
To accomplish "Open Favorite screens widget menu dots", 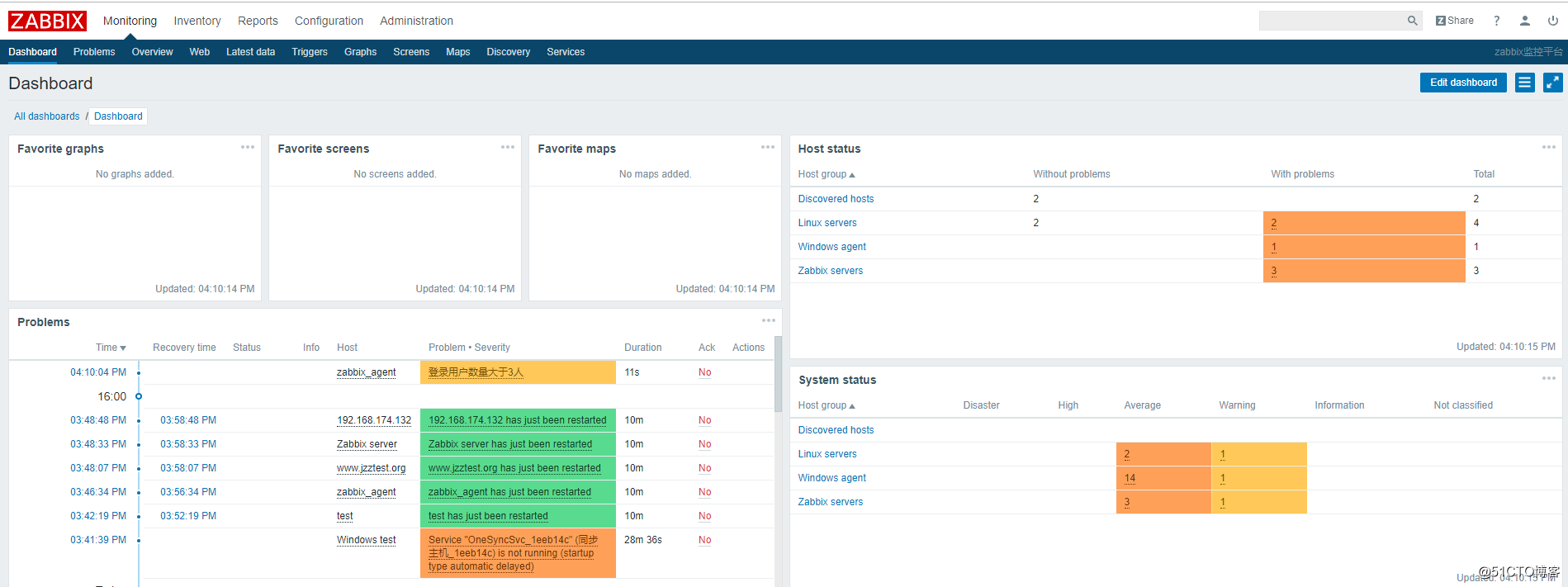I will point(508,147).
